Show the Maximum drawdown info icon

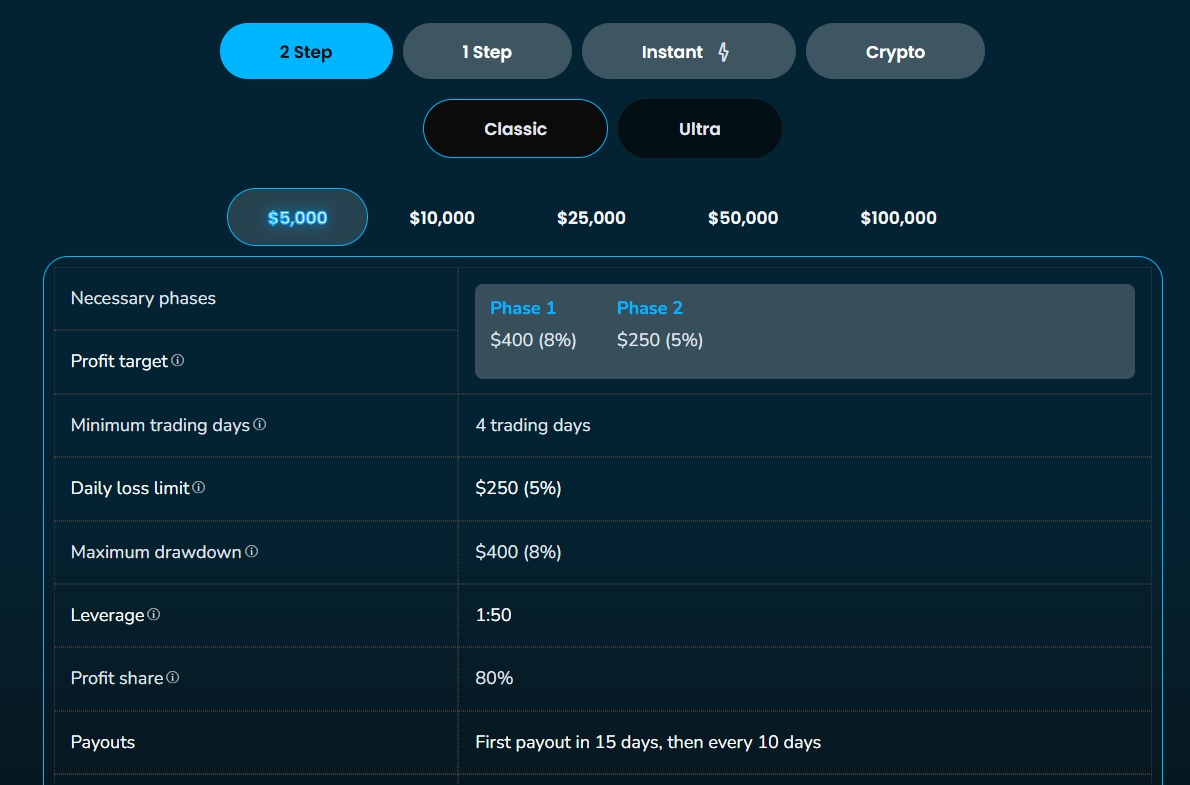tap(252, 551)
